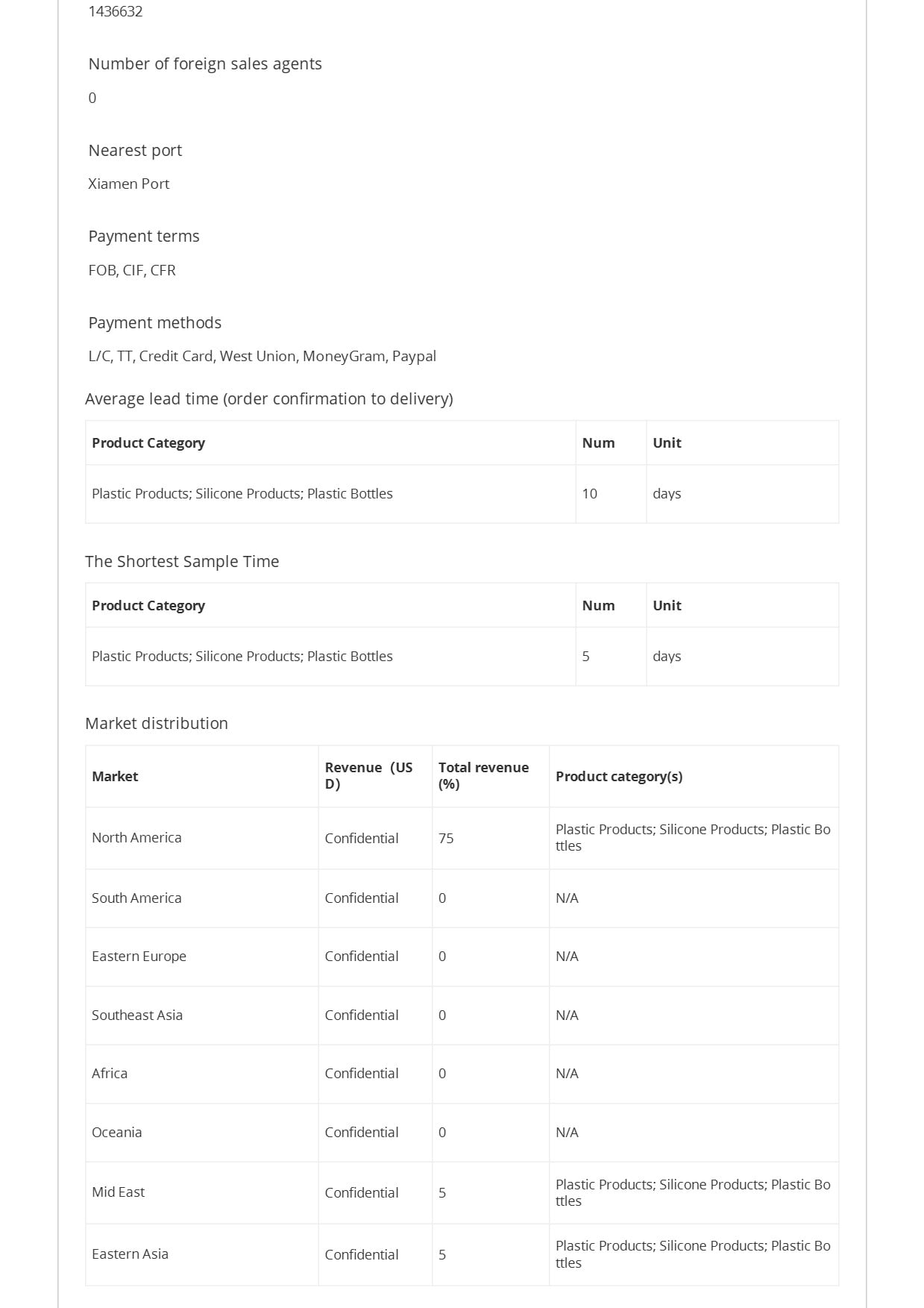Screen dimensions: 924x1308
Task: Select the Southeast Asia row
Action: pyautogui.click(x=462, y=1016)
